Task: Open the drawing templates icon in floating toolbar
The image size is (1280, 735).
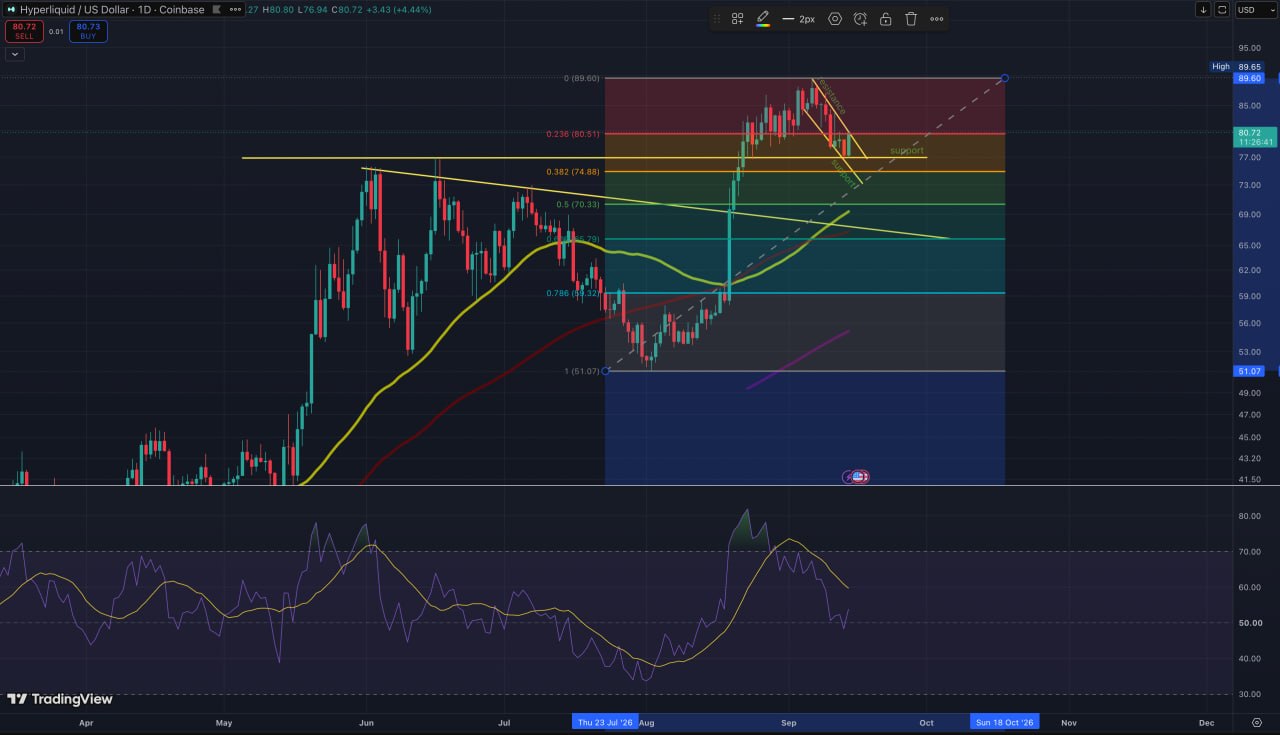Action: [x=737, y=19]
